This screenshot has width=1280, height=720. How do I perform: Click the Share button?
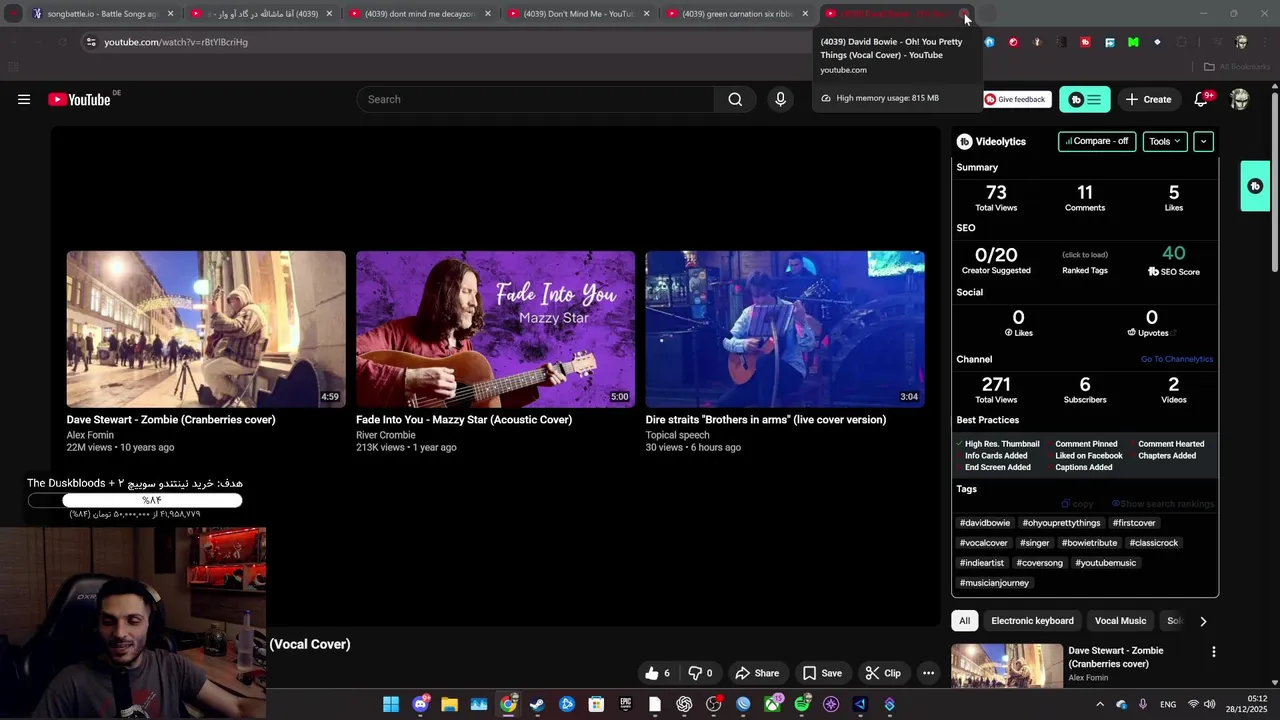pyautogui.click(x=756, y=673)
